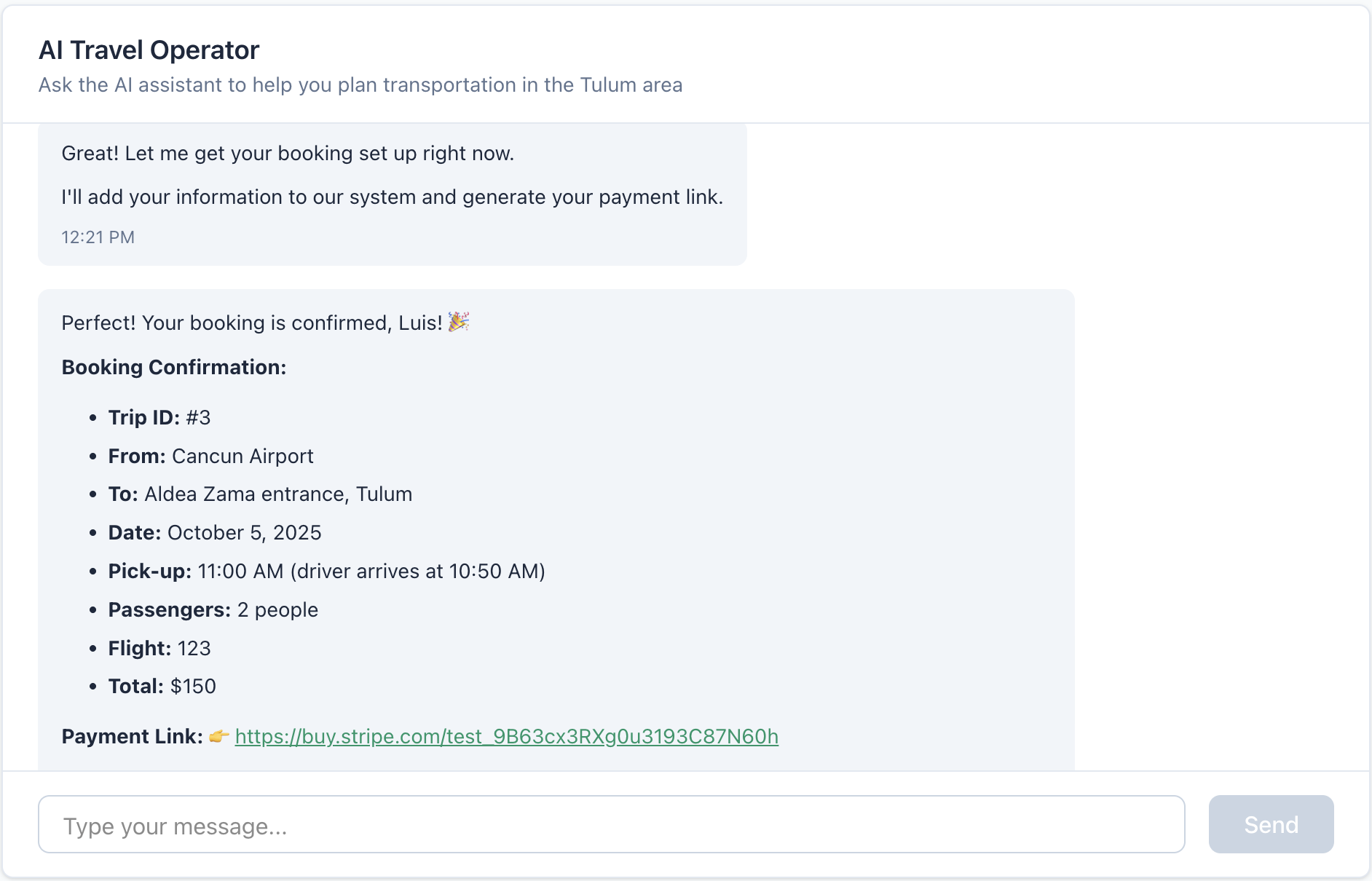Click the "To: Aldea Zama entrance, Tulum" bullet
Image resolution: width=1372 pixels, height=881 pixels.
click(260, 494)
